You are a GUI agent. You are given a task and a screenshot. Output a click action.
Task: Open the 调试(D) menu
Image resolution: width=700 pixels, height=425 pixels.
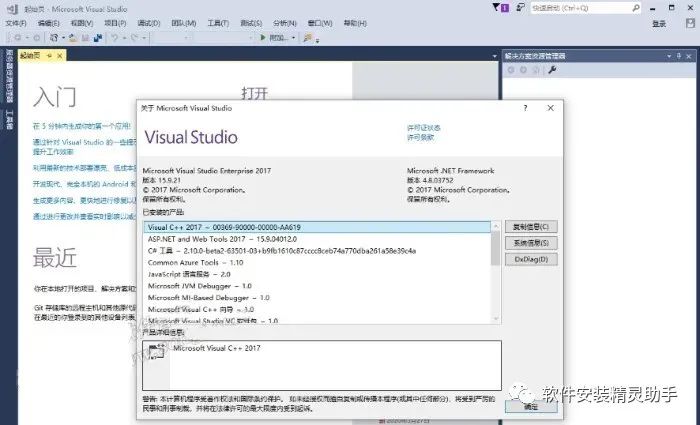pyautogui.click(x=149, y=23)
